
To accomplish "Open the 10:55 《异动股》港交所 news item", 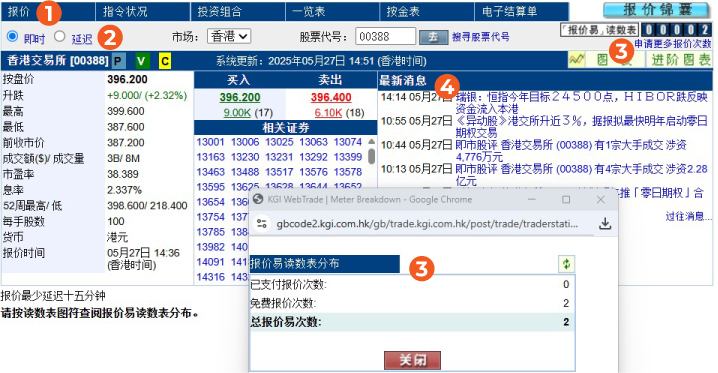I will coord(582,127).
